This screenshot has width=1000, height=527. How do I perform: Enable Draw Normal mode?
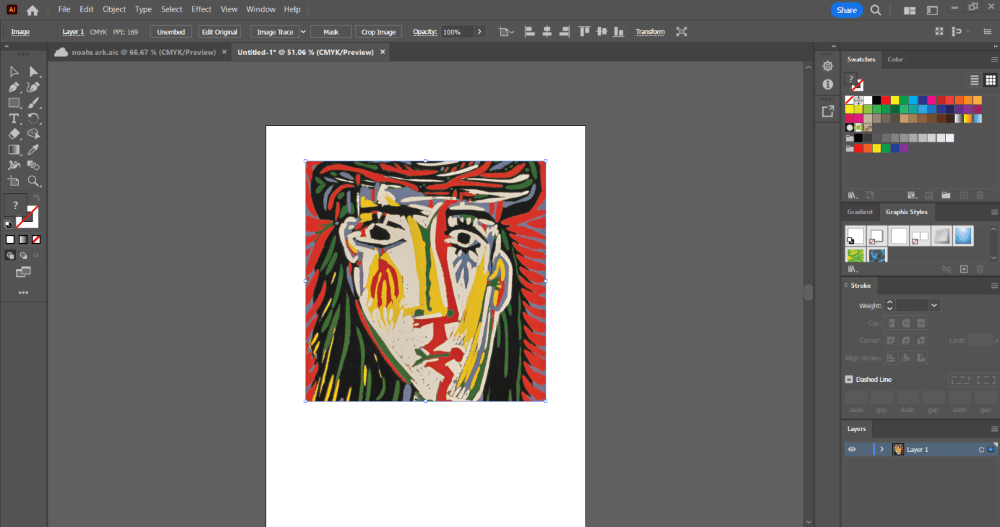click(x=10, y=255)
